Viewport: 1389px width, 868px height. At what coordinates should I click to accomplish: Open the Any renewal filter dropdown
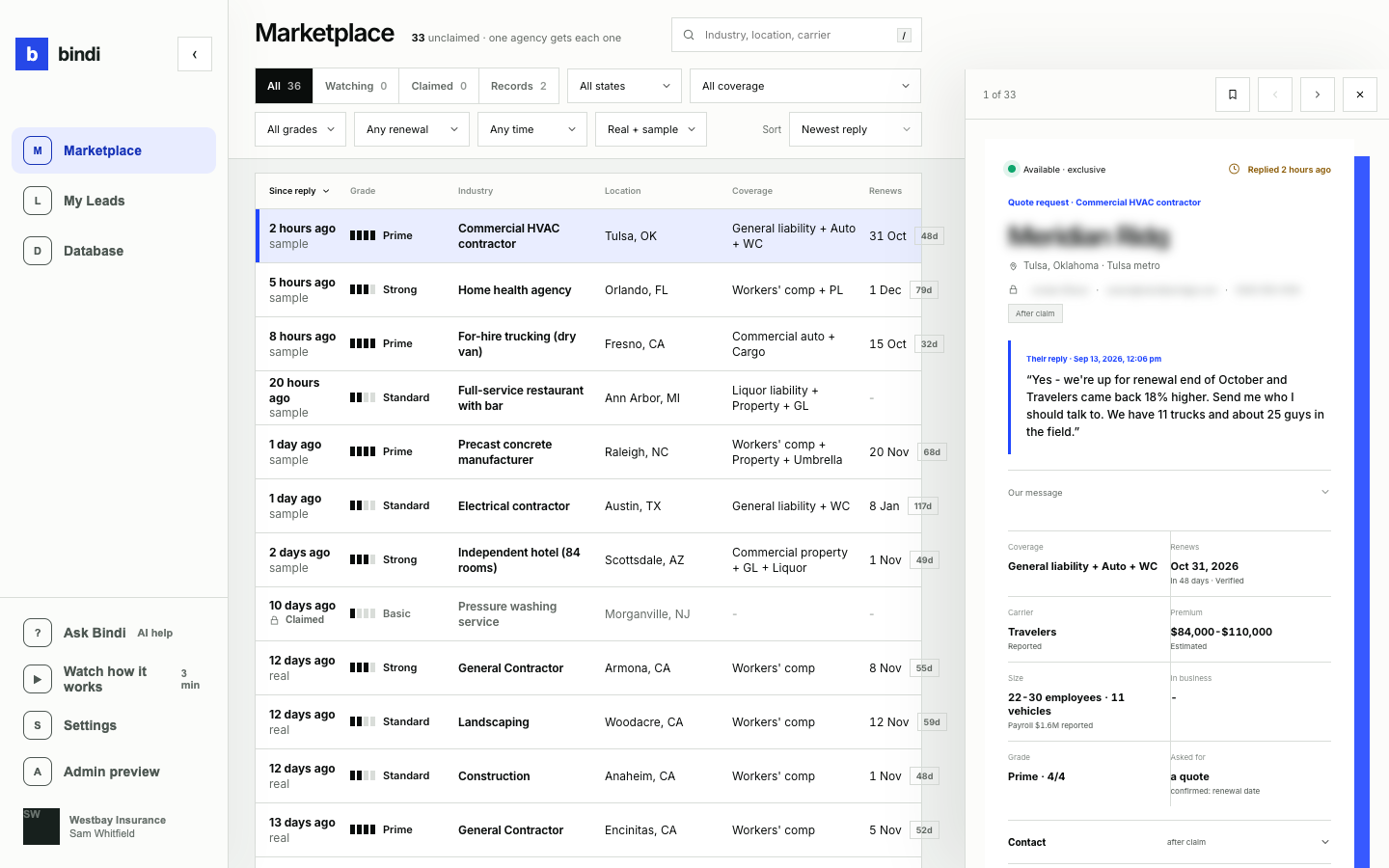coord(412,129)
